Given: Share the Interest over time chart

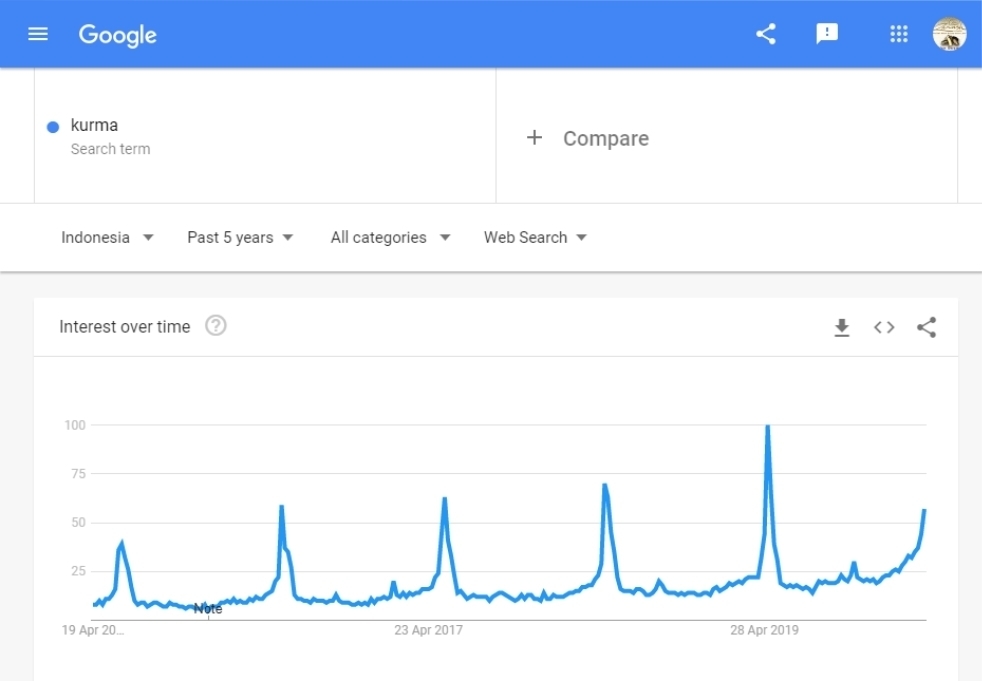Looking at the screenshot, I should pyautogui.click(x=927, y=327).
